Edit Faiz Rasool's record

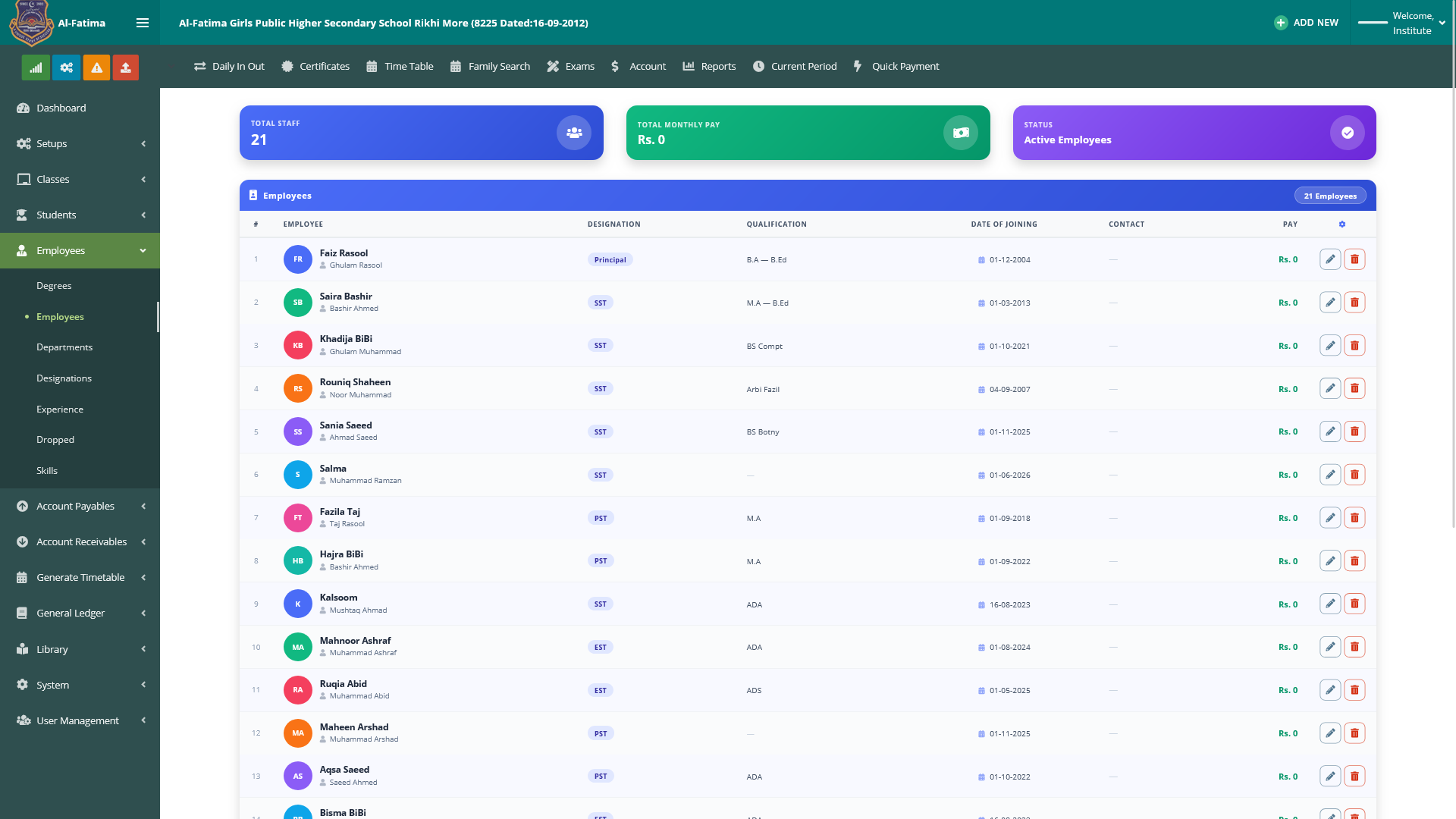pyautogui.click(x=1330, y=259)
